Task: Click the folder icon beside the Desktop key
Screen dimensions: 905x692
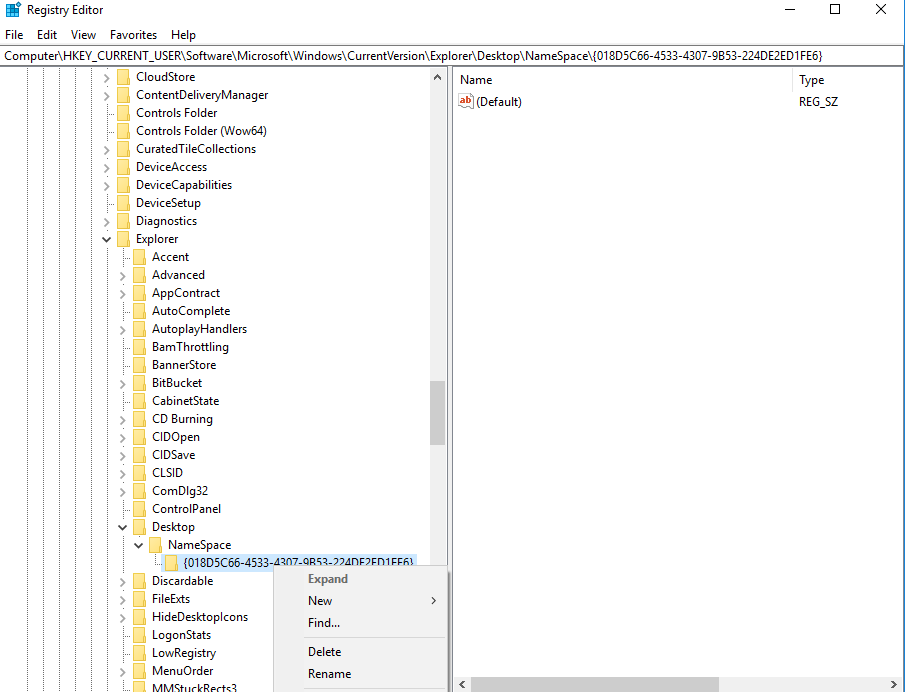Action: pos(139,526)
